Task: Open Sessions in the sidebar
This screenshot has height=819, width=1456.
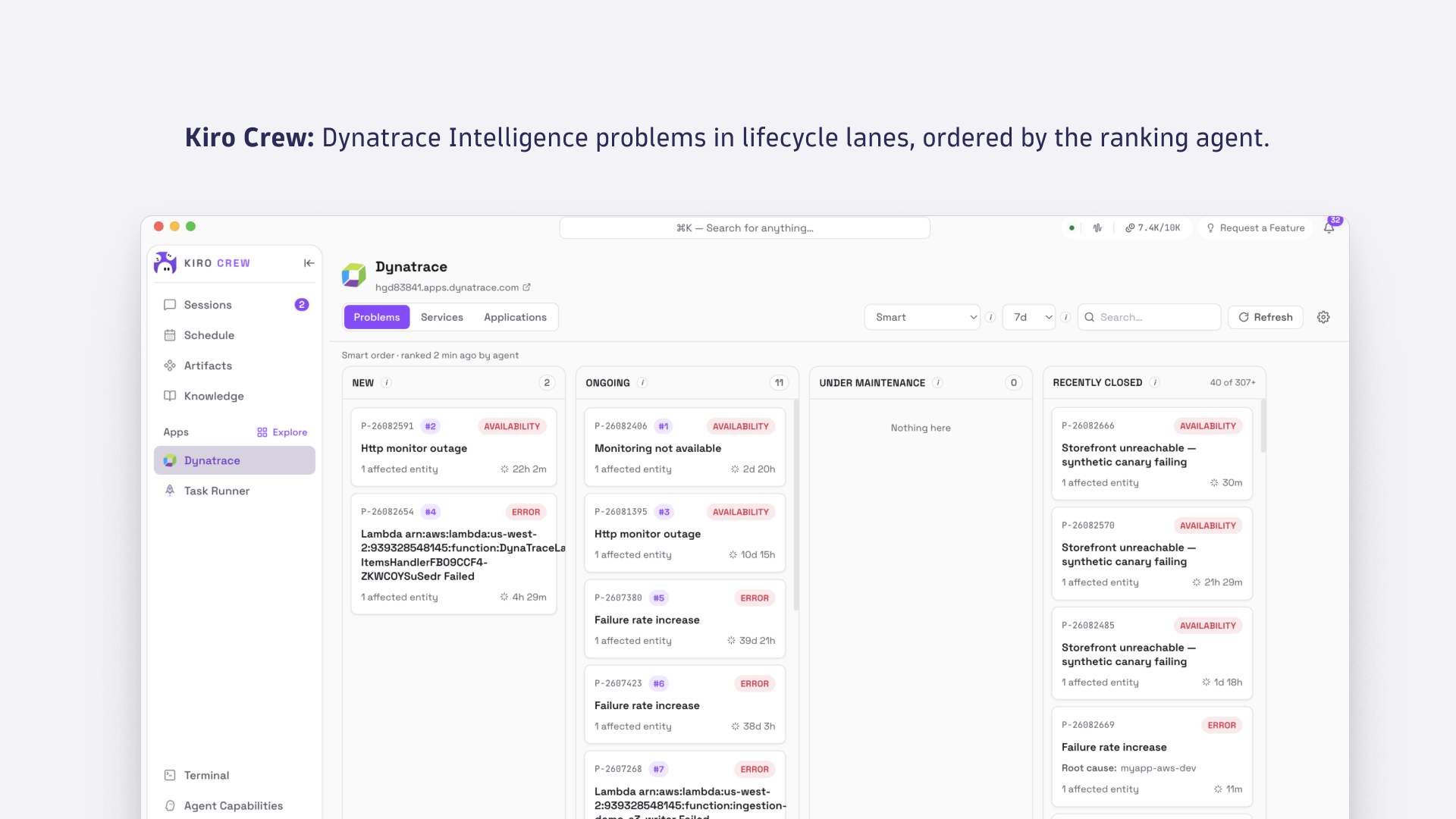Action: 235,305
